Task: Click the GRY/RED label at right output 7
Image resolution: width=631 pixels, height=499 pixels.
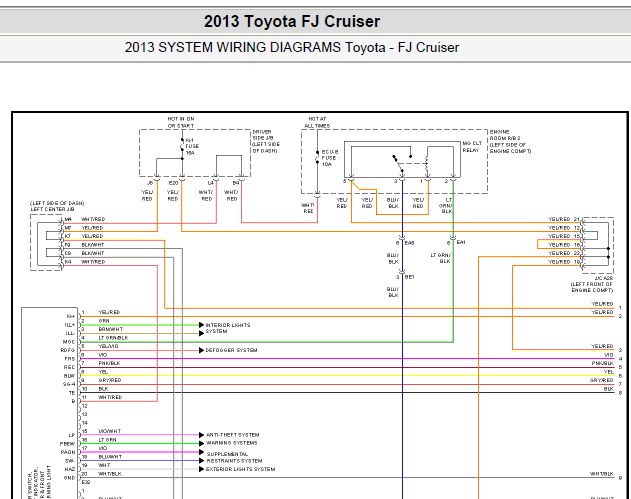Action: tap(602, 380)
